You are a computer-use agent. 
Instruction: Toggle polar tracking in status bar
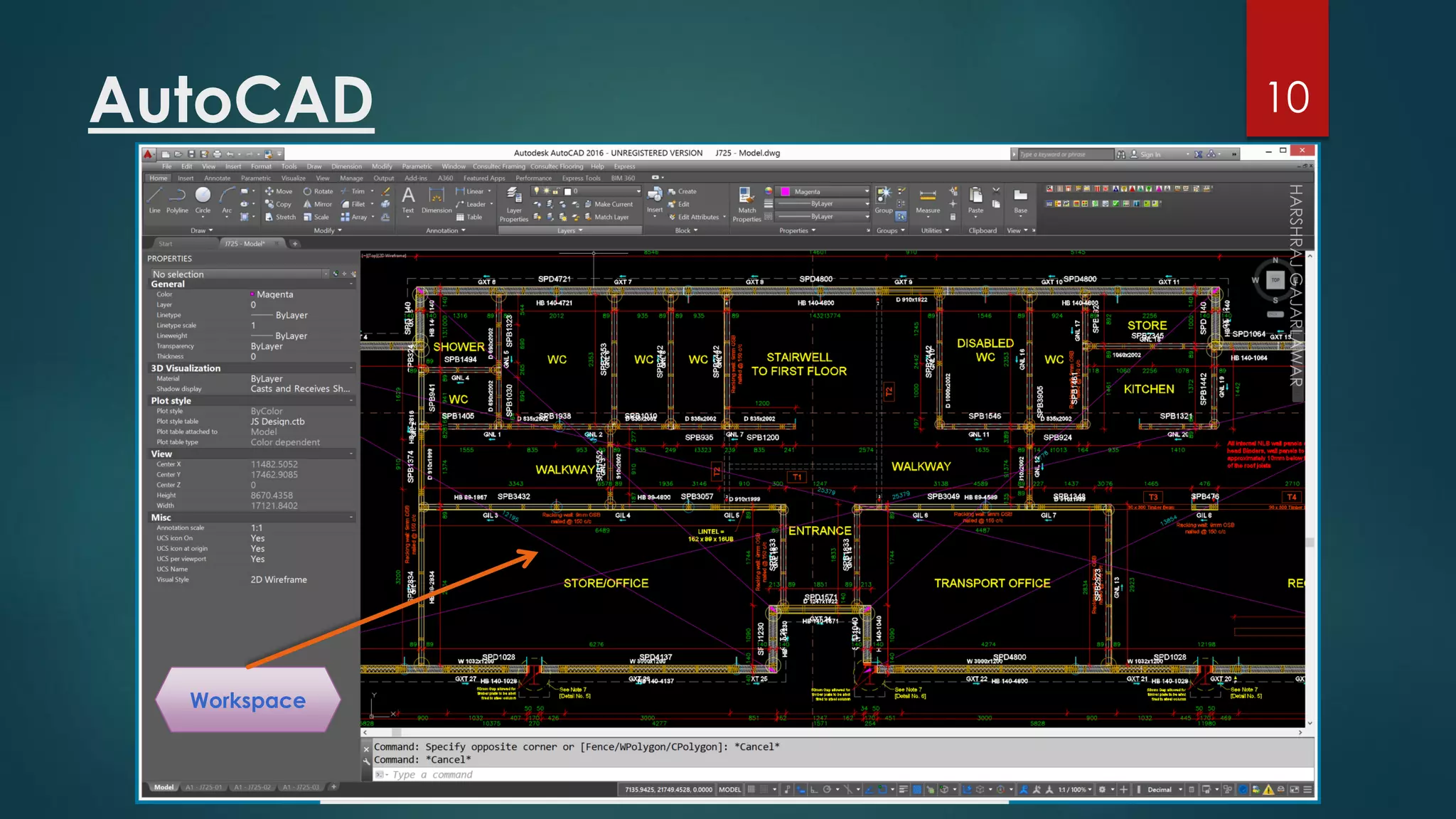[827, 789]
